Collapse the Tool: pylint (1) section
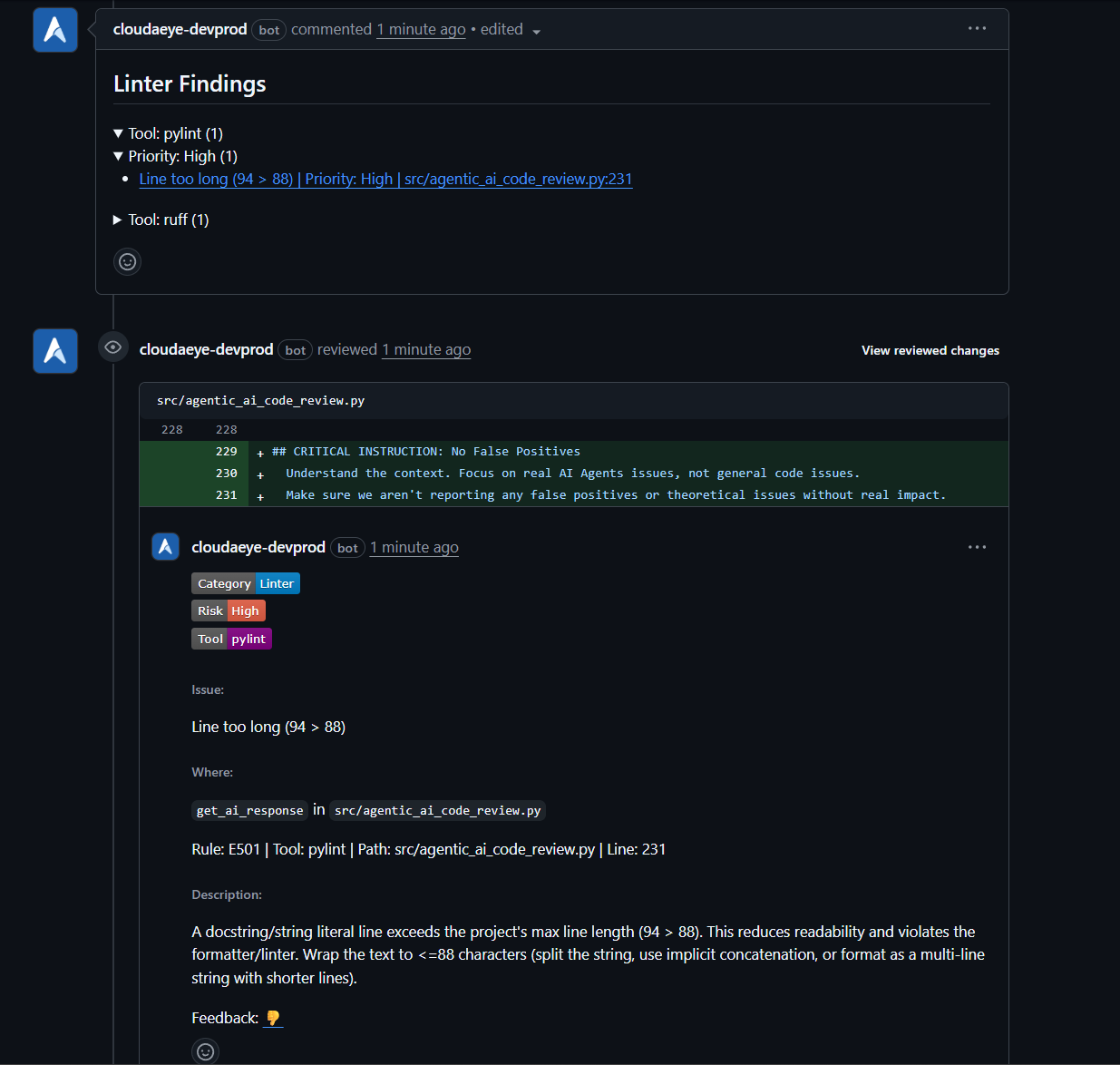The width and height of the screenshot is (1120, 1065). click(x=119, y=133)
